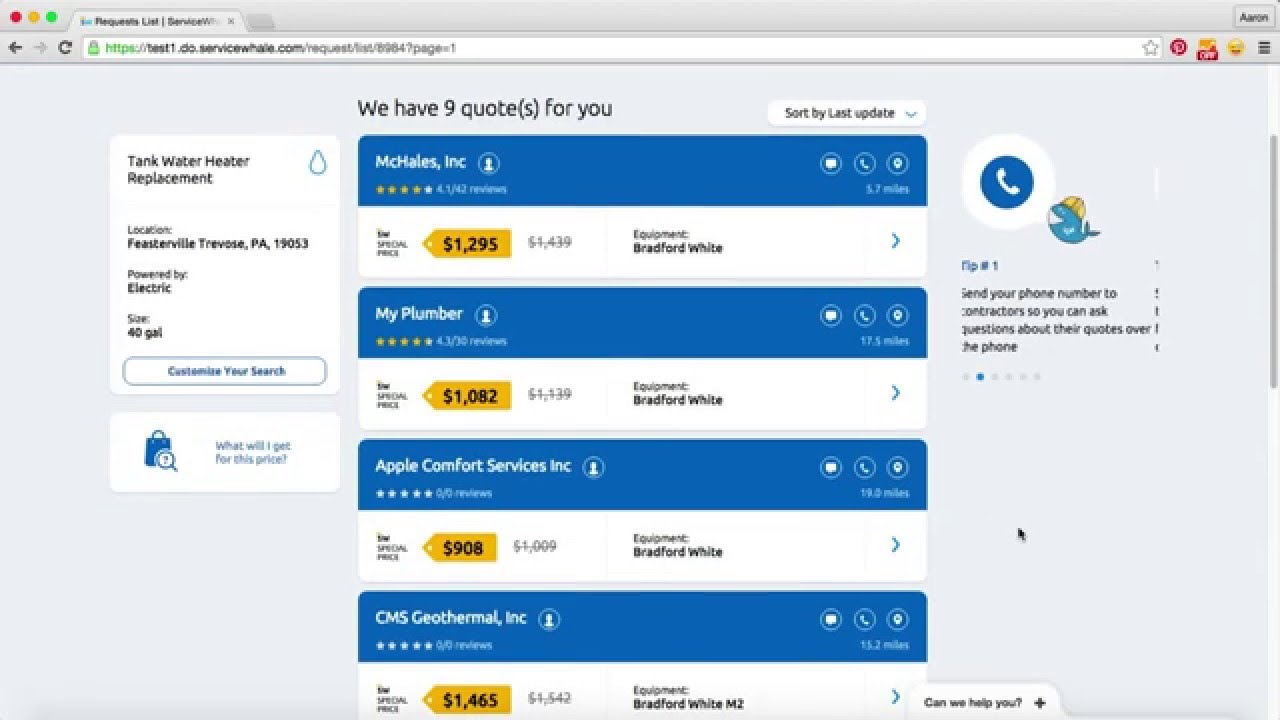
Task: Select the Requests List browser tab
Action: point(158,21)
